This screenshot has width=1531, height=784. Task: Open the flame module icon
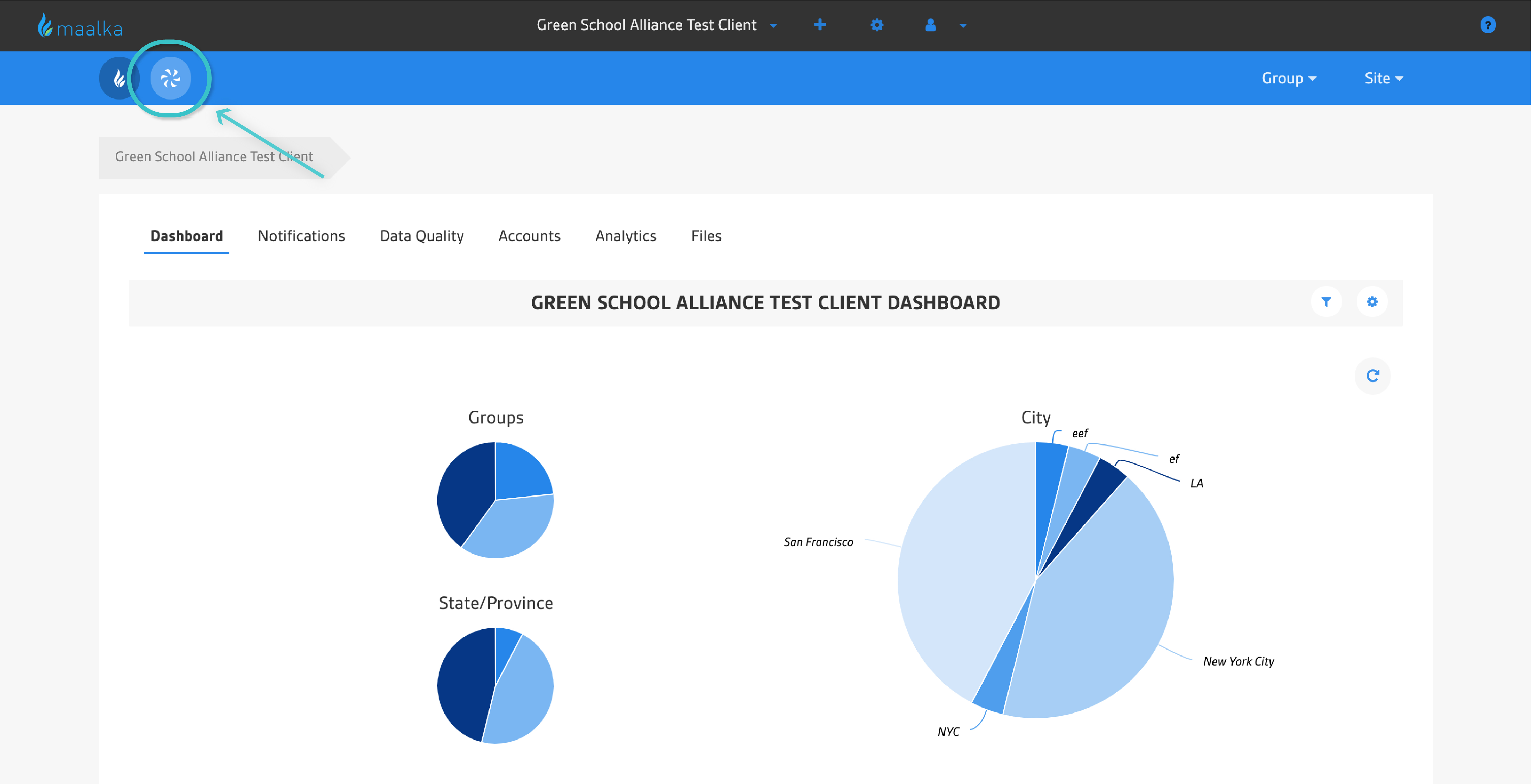click(119, 78)
